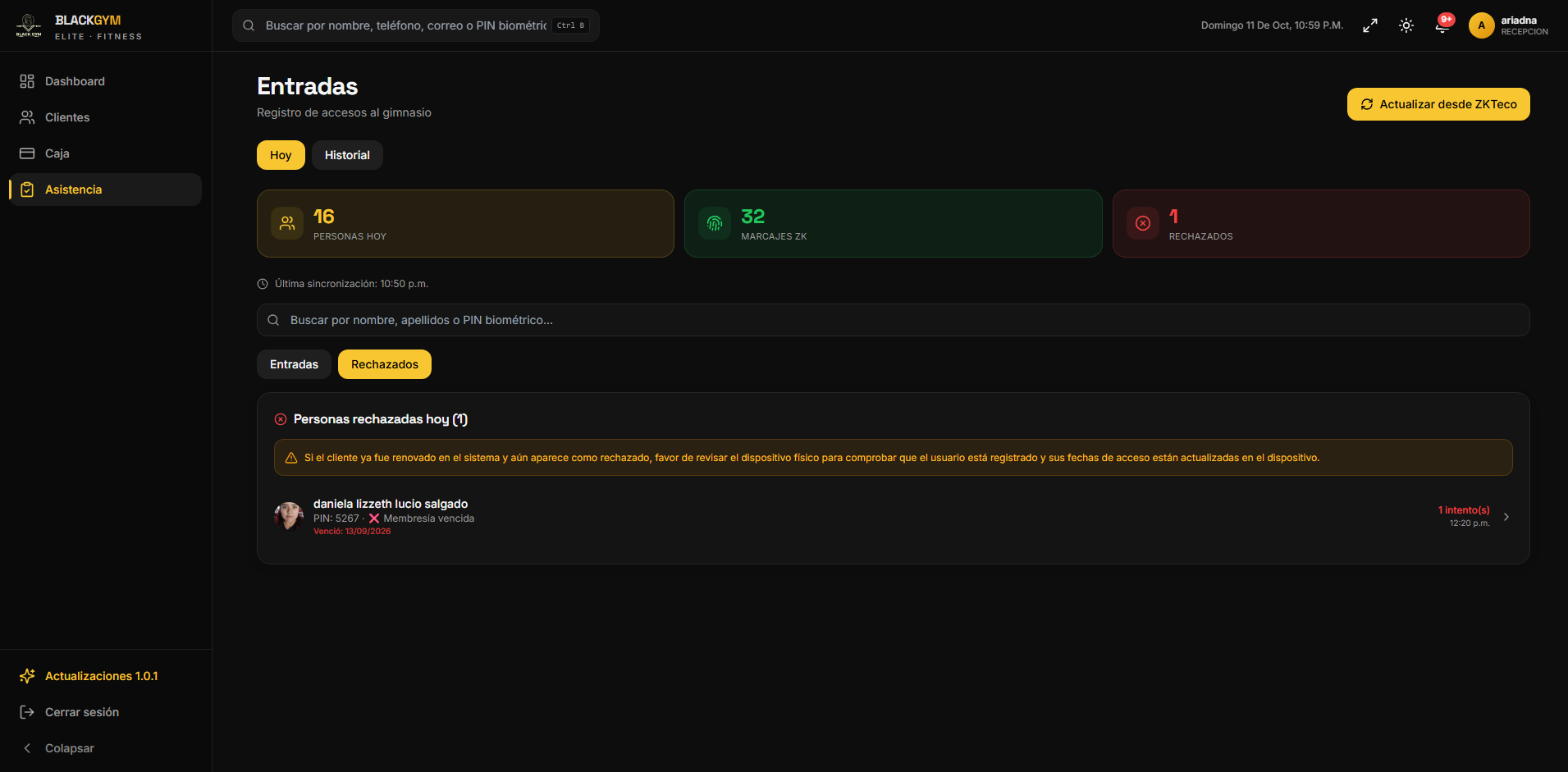Show the Entradas list filter
This screenshot has height=772, width=1568.
(294, 364)
